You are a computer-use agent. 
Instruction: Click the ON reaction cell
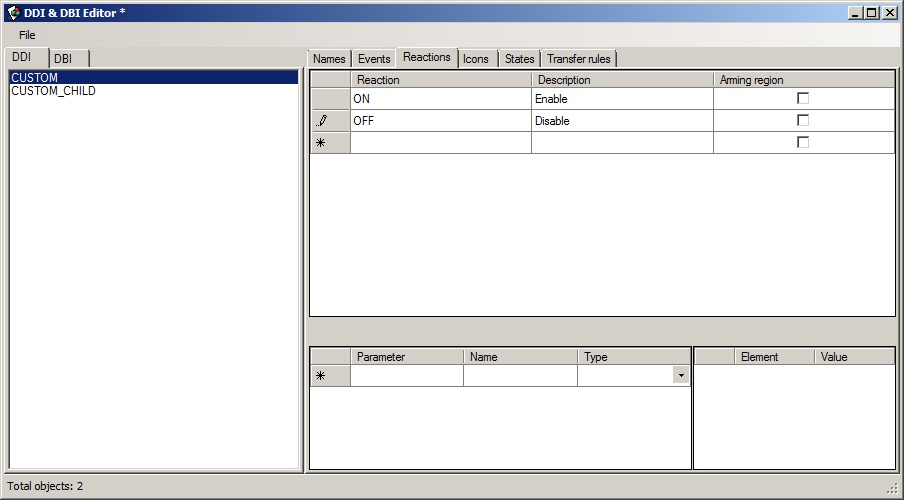pos(440,99)
